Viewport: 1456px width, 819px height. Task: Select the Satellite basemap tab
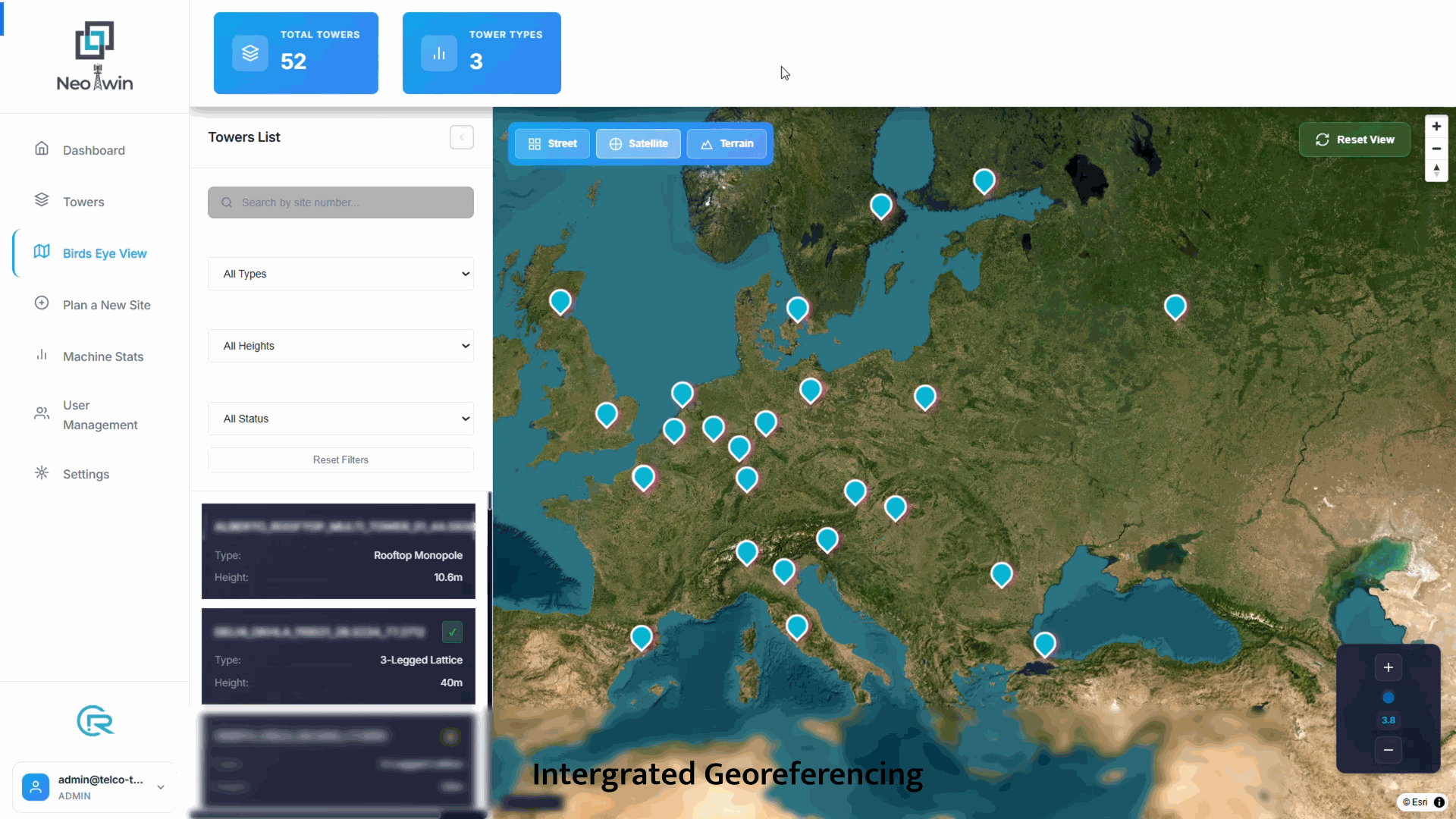pos(638,143)
